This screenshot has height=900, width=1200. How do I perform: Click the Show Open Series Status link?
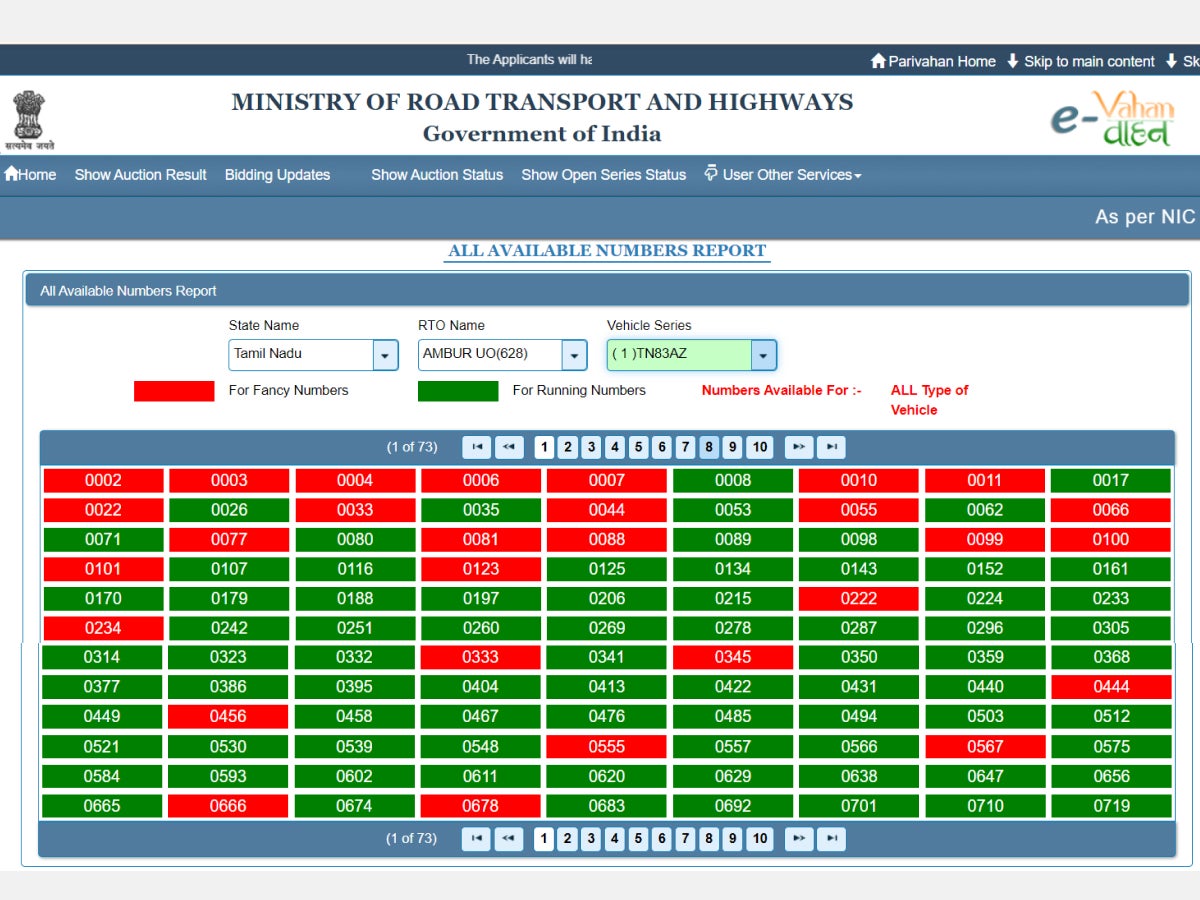604,175
